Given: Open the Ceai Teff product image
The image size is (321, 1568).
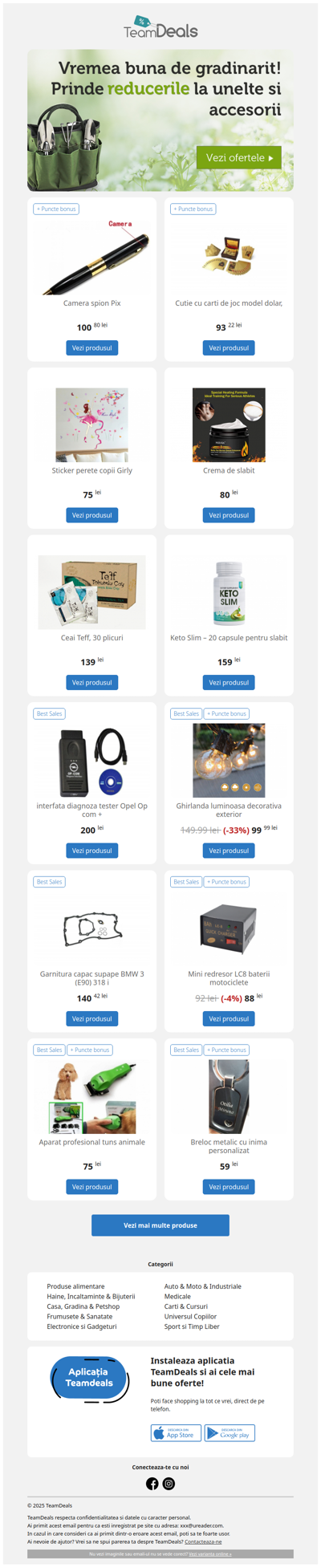Looking at the screenshot, I should (x=92, y=592).
